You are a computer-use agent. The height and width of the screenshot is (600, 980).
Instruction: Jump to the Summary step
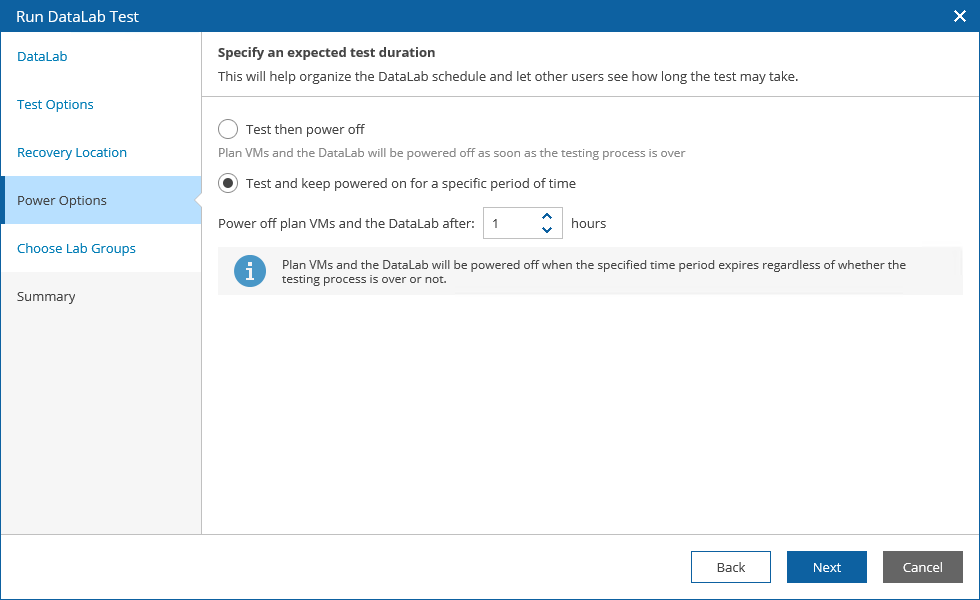(x=46, y=296)
